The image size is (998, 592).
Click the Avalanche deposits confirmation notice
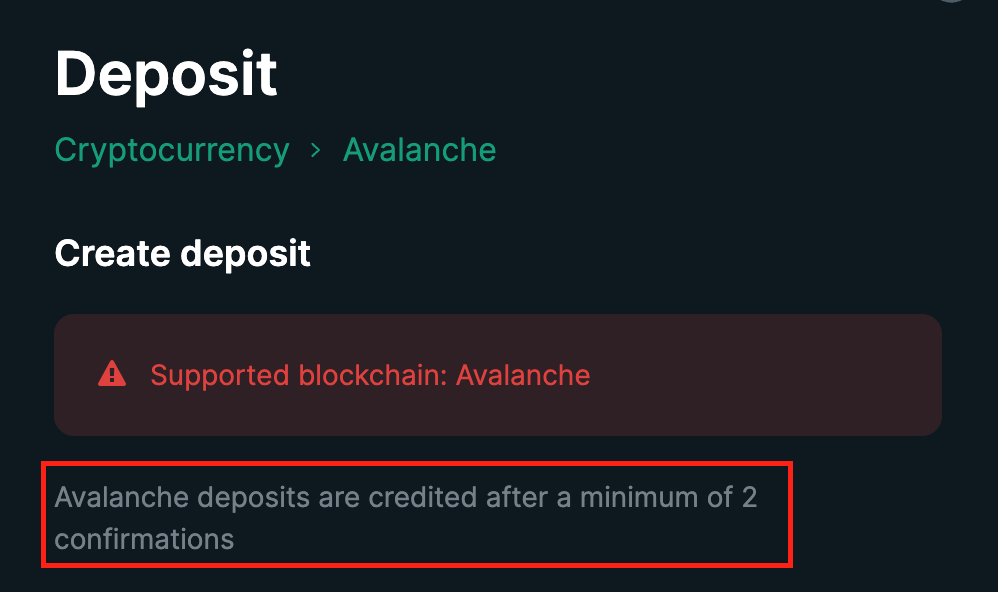coord(405,518)
